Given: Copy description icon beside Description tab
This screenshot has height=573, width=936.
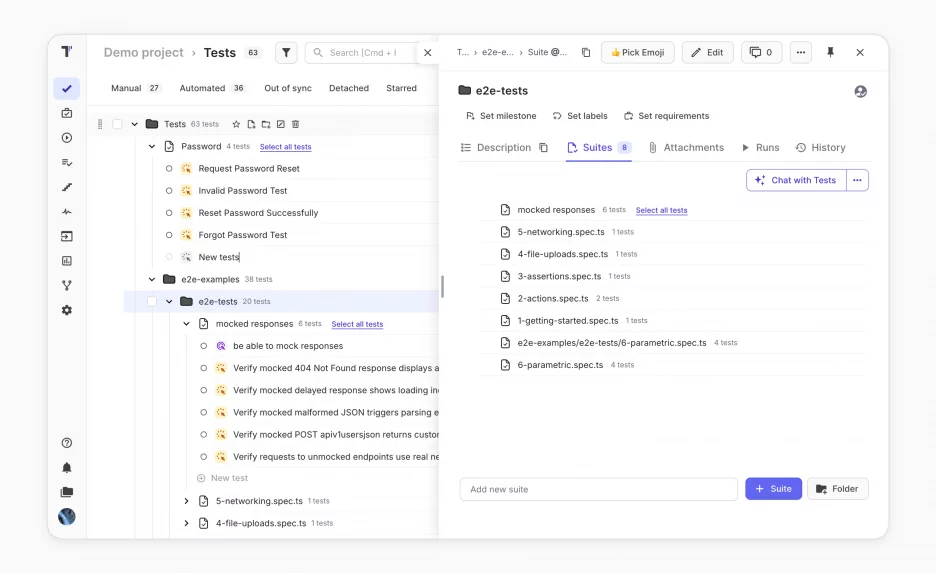Looking at the screenshot, I should [543, 147].
